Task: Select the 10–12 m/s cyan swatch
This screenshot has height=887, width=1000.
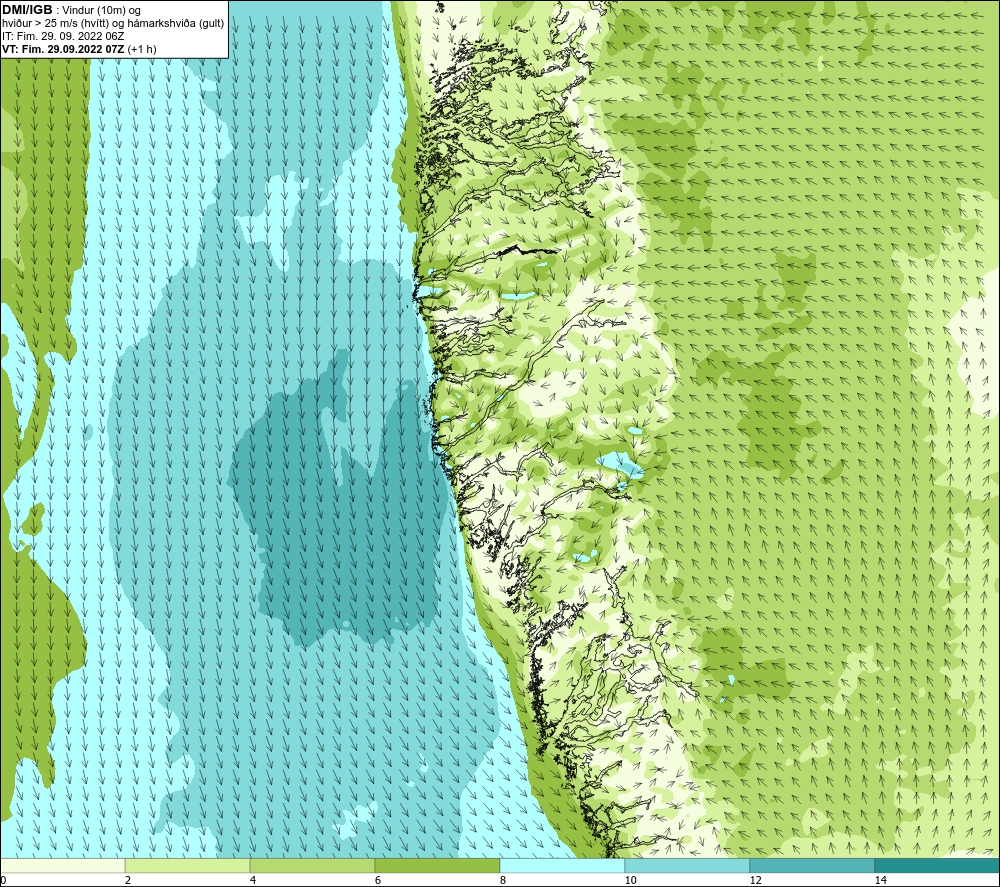Action: 688,865
